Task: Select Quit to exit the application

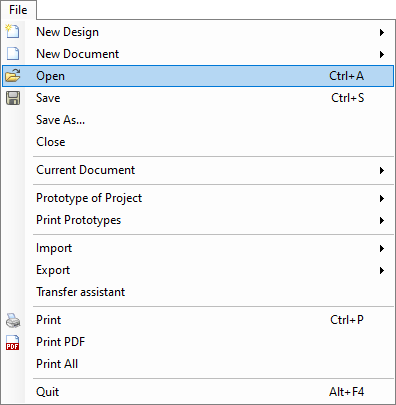Action: click(x=47, y=392)
